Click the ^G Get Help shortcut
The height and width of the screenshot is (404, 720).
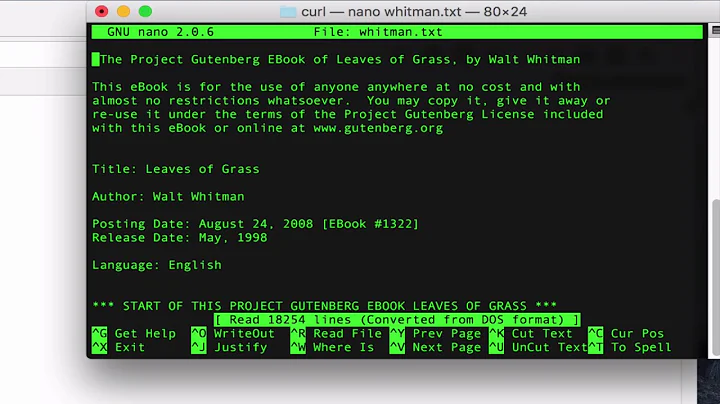(133, 333)
